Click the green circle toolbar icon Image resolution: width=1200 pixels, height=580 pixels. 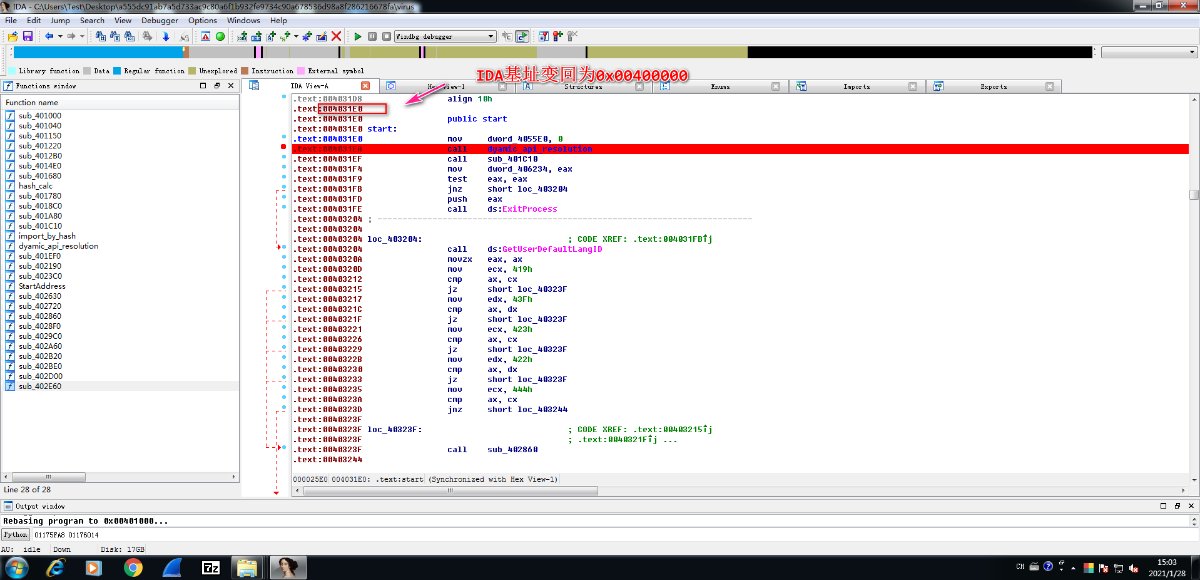220,36
